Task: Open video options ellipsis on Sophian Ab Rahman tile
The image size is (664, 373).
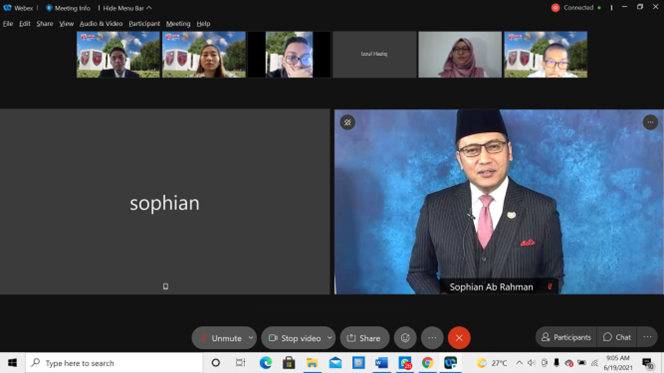Action: (x=650, y=122)
